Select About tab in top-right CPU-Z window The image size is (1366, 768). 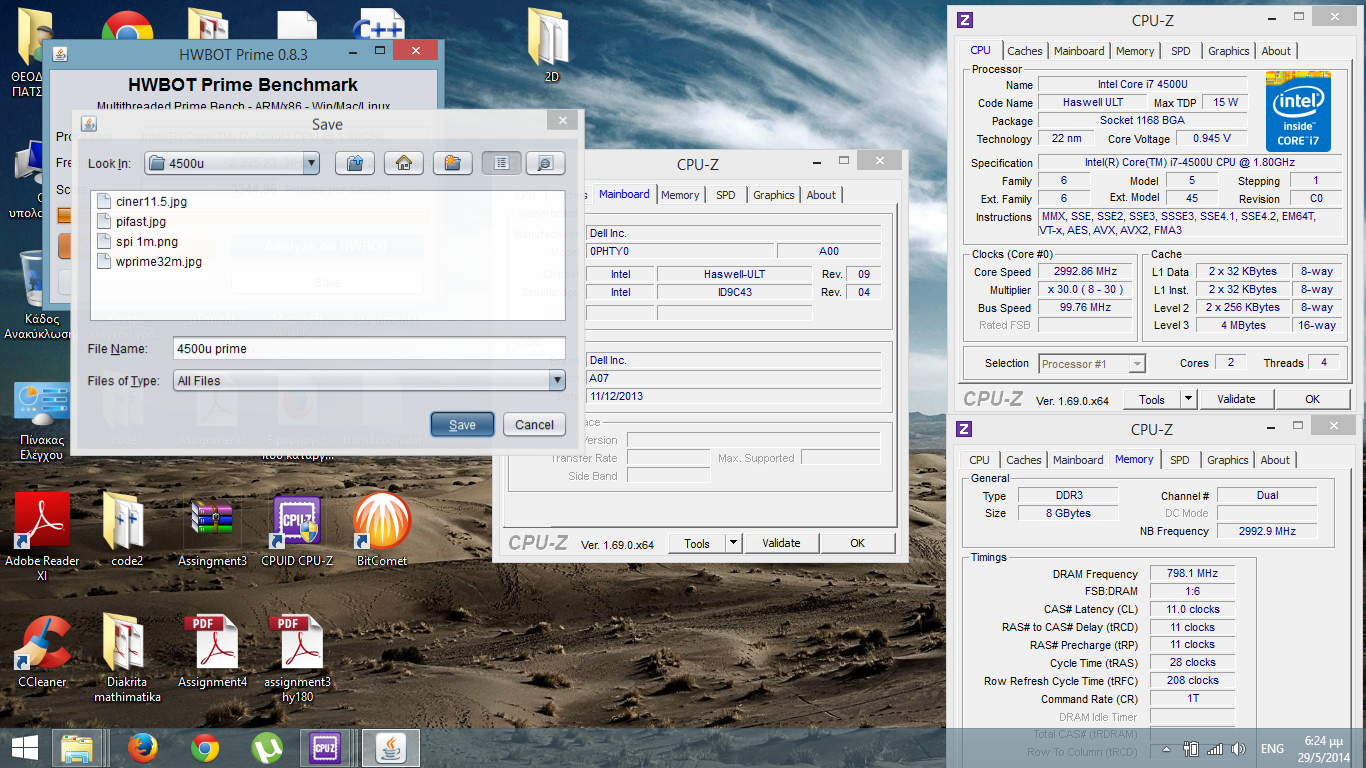(x=1276, y=51)
